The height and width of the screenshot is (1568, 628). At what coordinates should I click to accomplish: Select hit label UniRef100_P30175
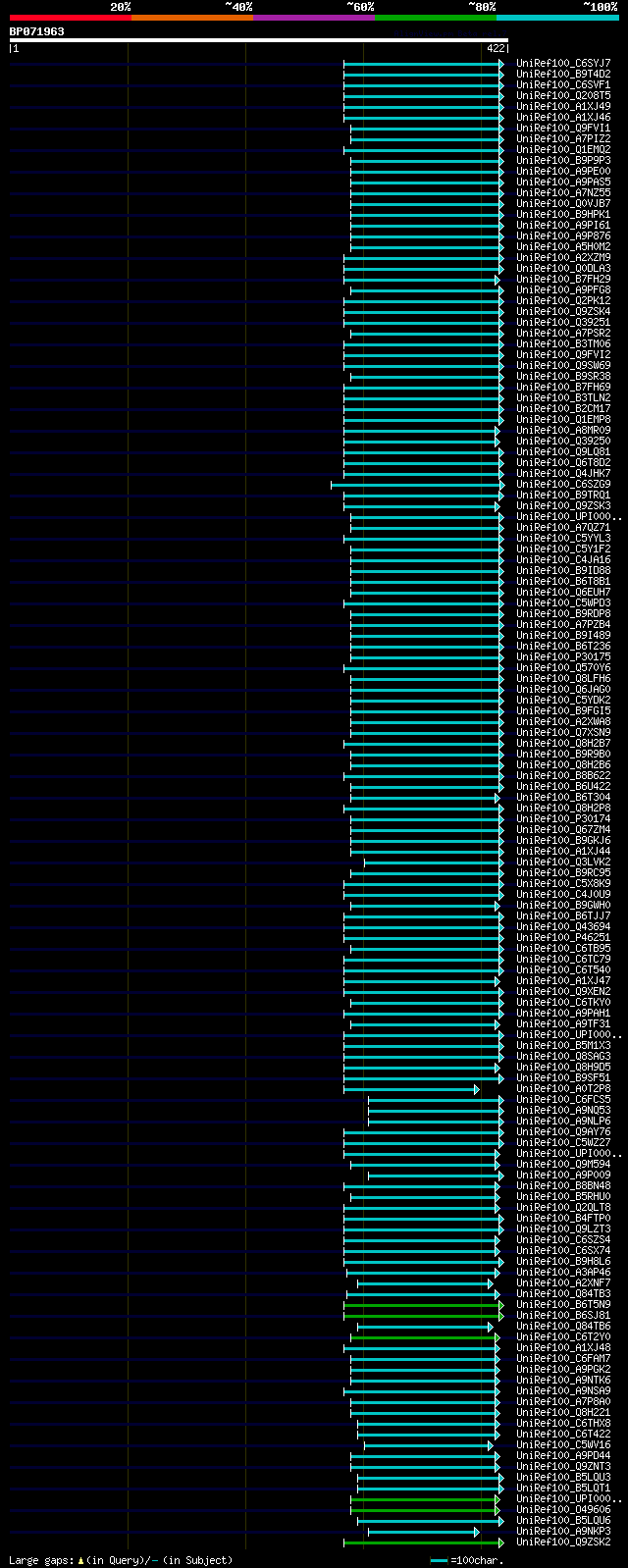[563, 656]
